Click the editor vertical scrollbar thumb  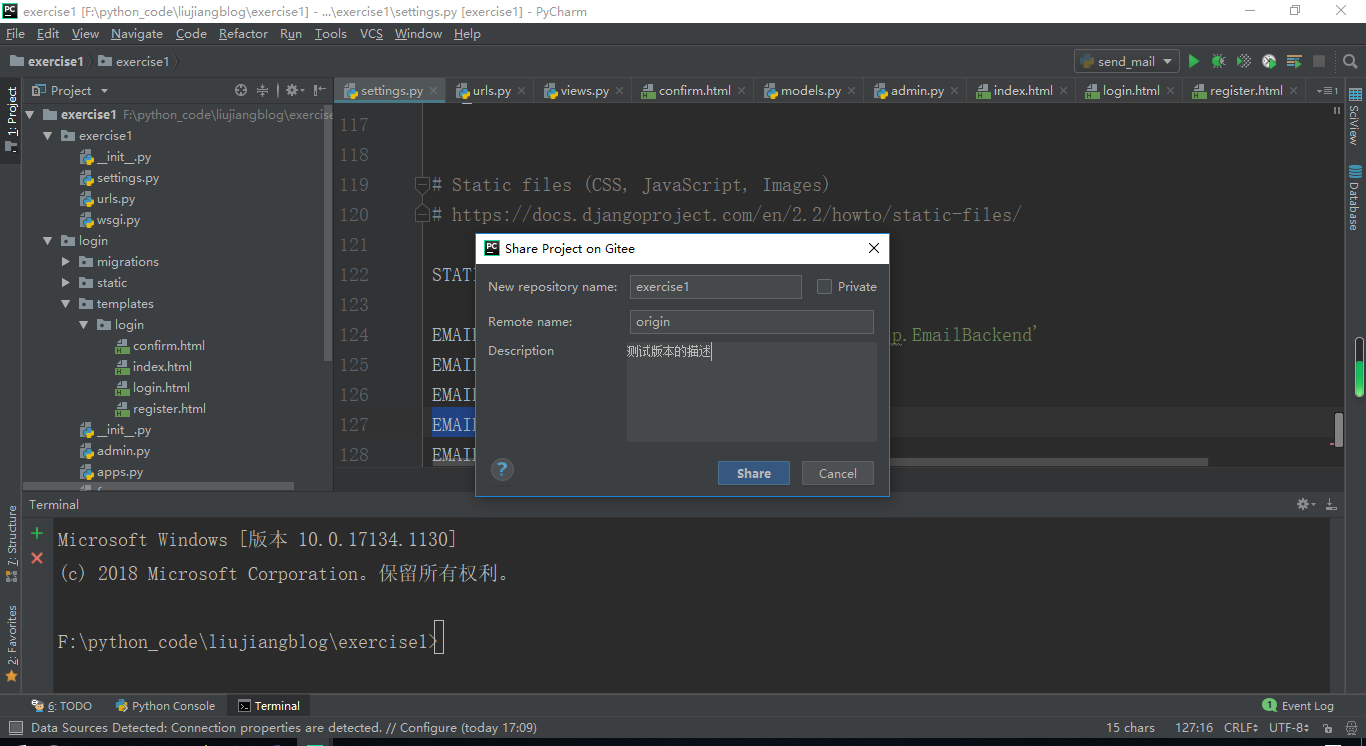[x=1339, y=429]
